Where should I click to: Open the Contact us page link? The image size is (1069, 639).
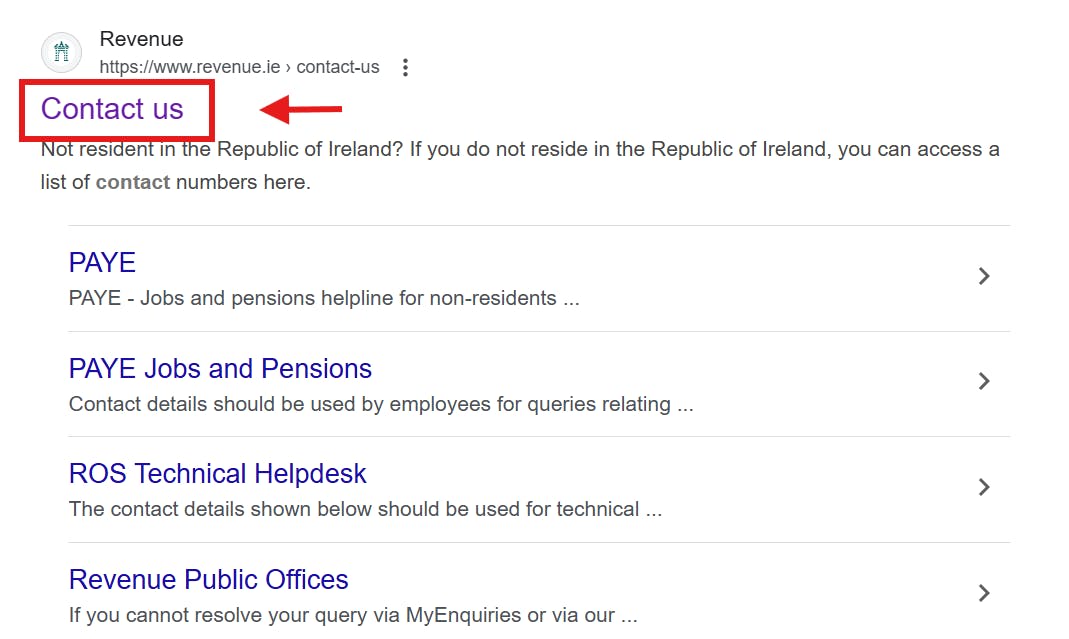[x=111, y=109]
